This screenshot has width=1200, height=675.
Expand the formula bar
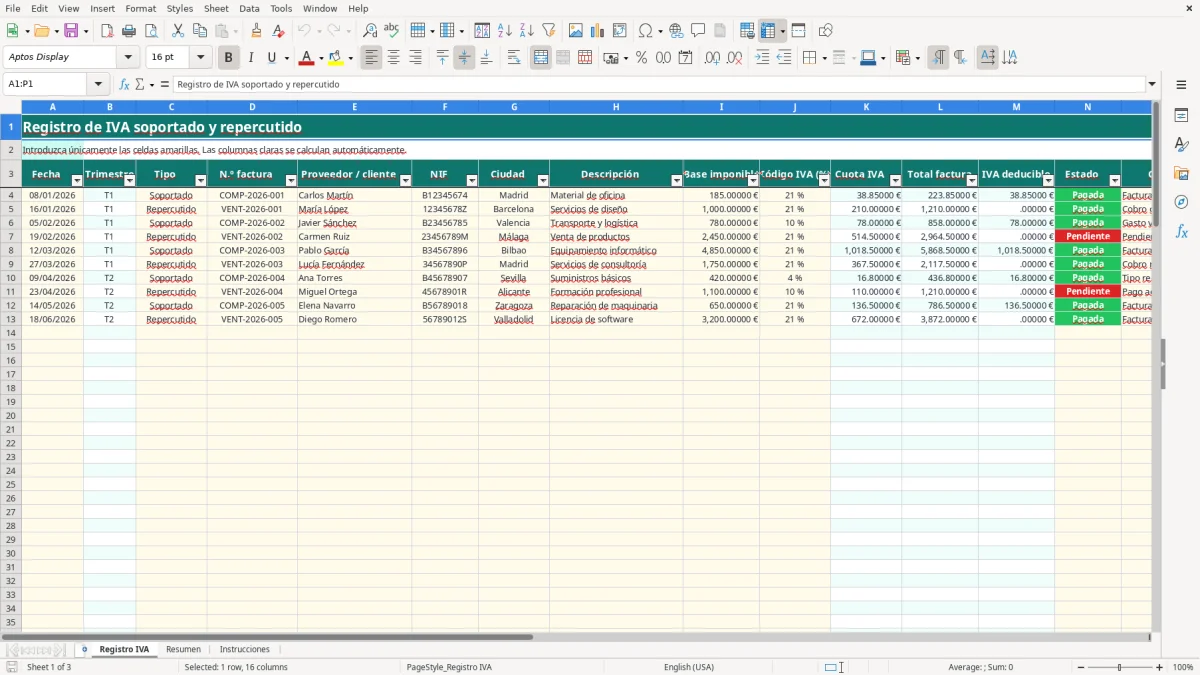(x=1152, y=85)
